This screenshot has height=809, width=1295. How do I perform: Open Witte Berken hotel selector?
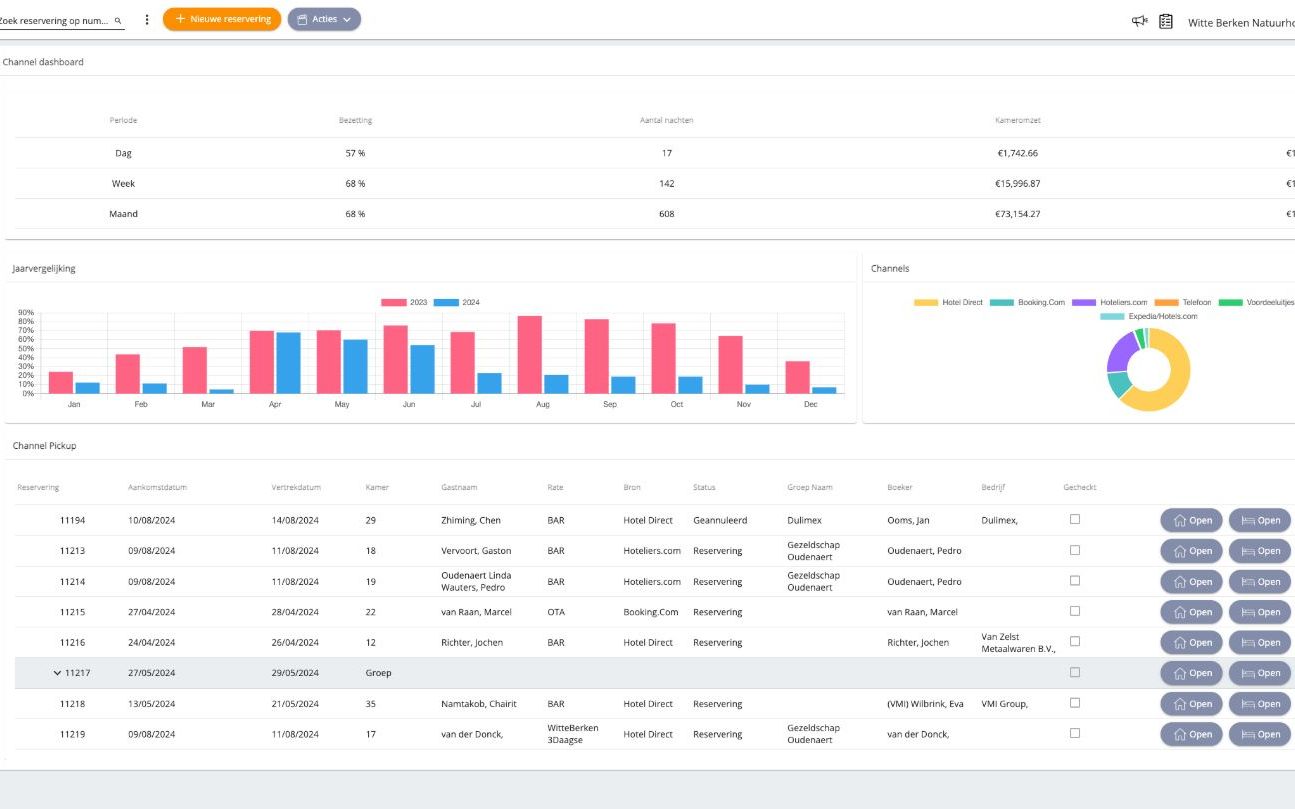point(1241,22)
